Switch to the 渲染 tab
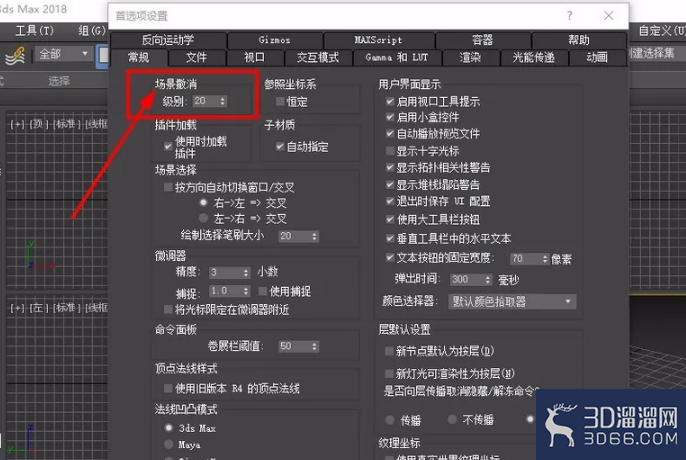 [470, 57]
